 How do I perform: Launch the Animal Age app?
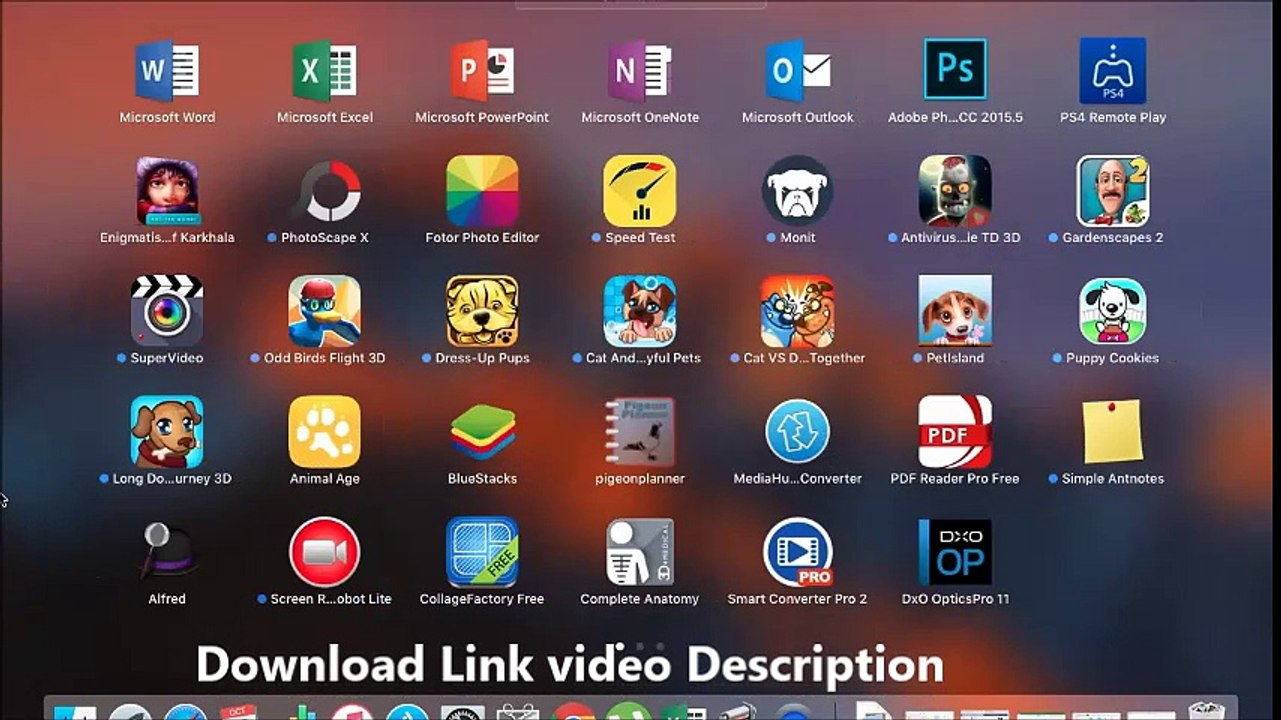click(325, 432)
